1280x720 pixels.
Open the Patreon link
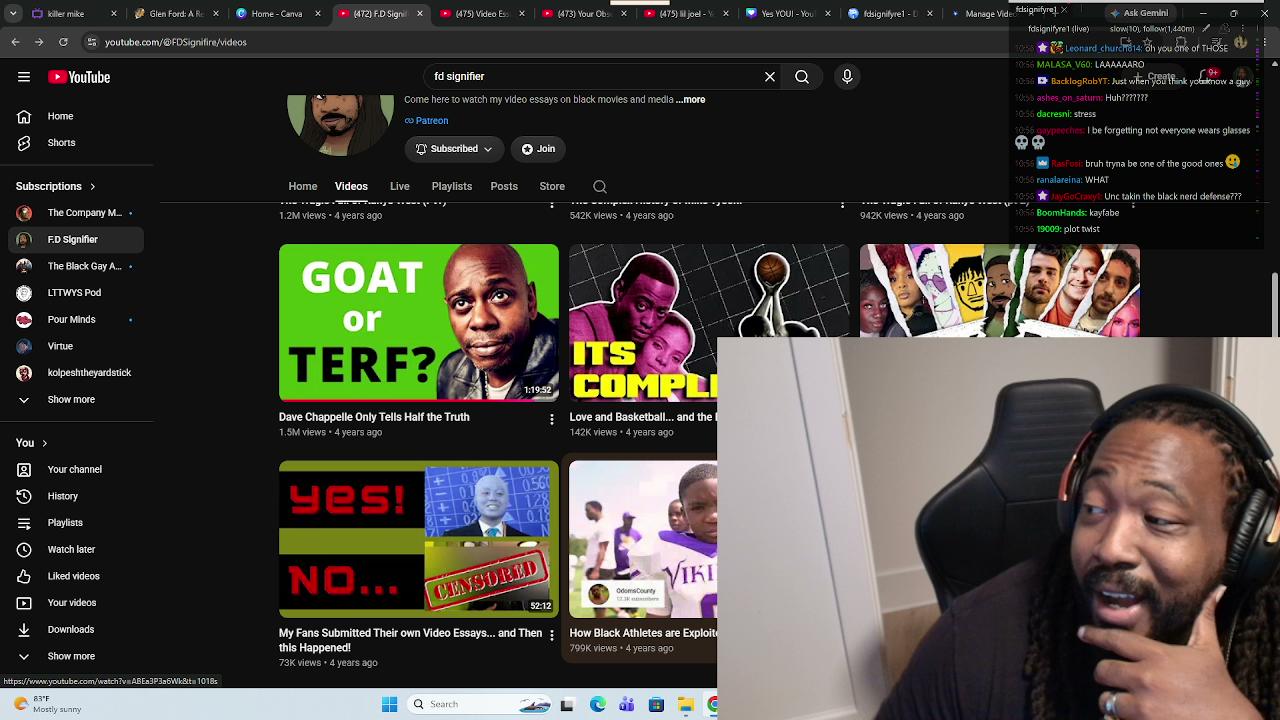426,121
